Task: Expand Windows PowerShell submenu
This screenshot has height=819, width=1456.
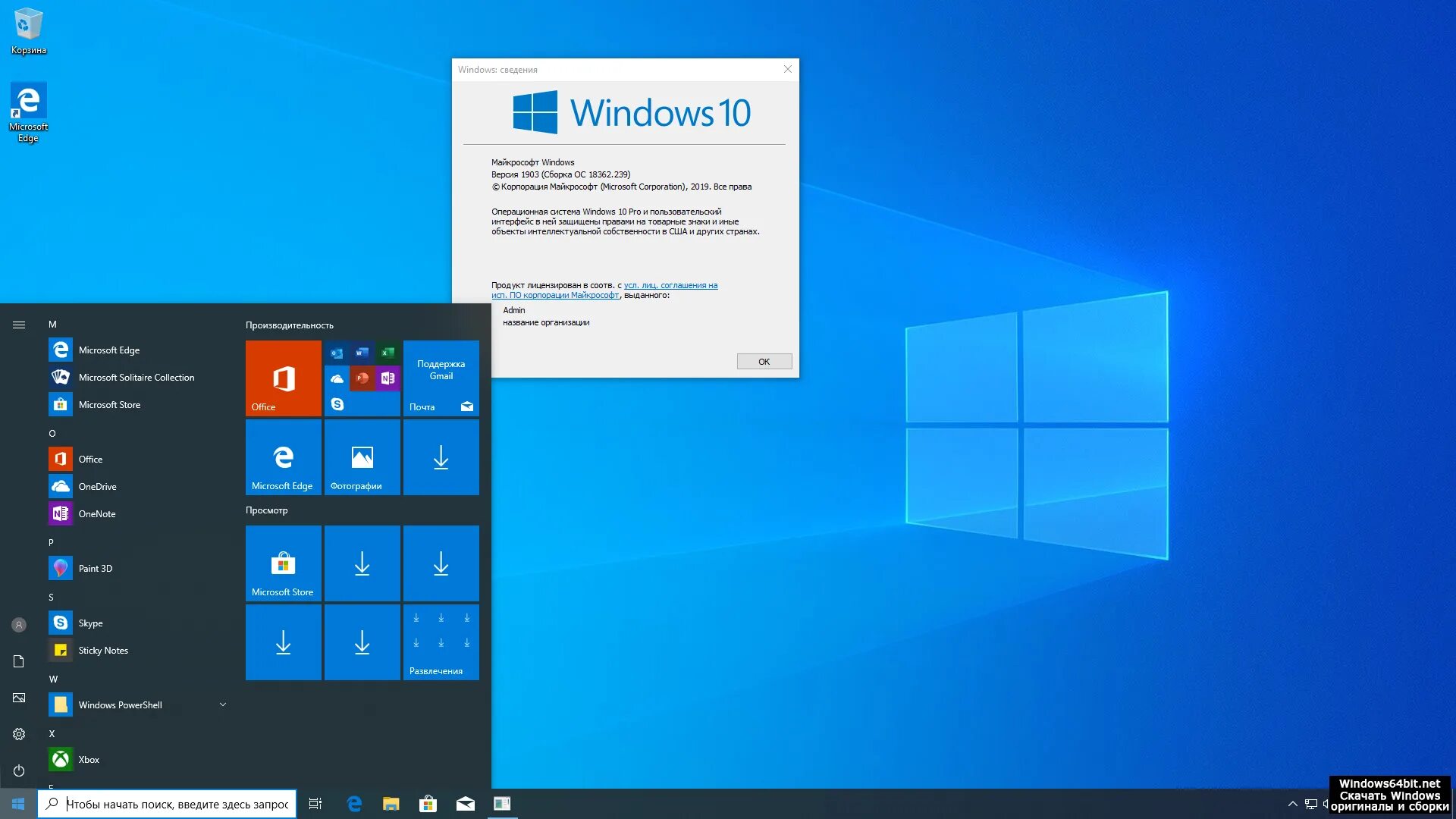Action: tap(222, 705)
